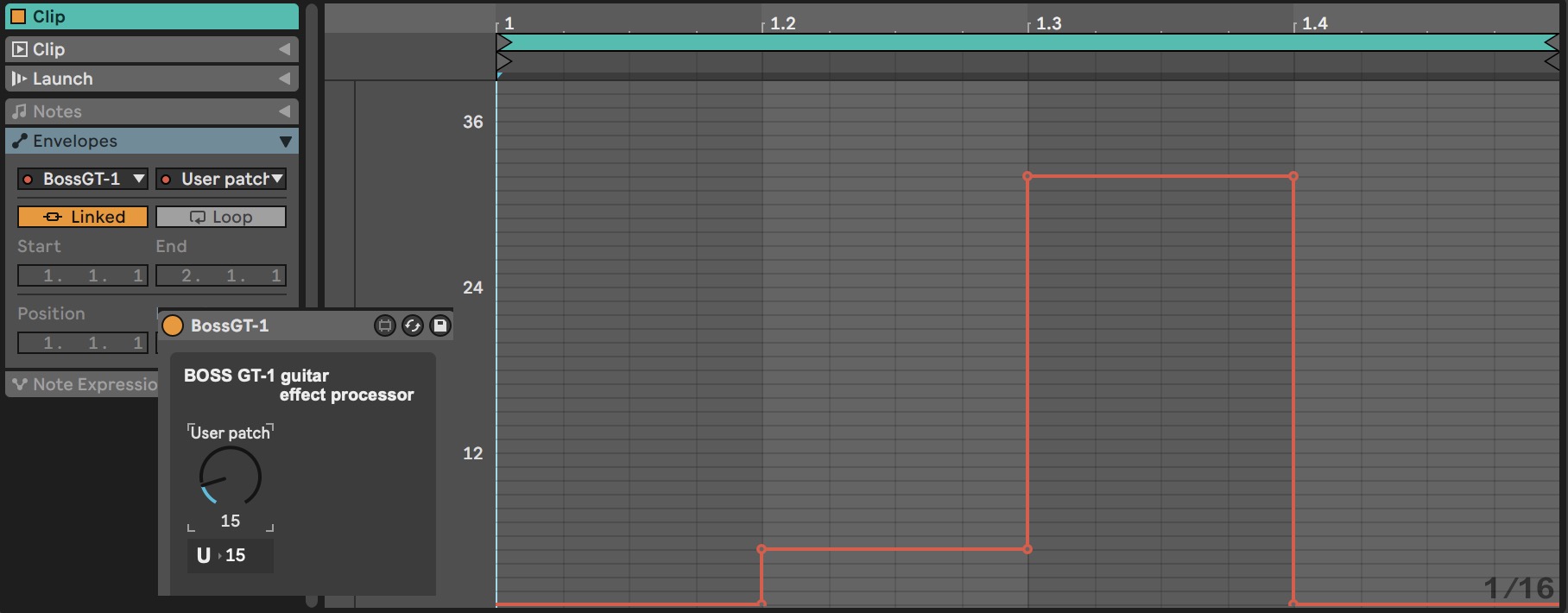Toggle the BossGT-1 device activator
This screenshot has height=613, width=1568.
pos(173,325)
